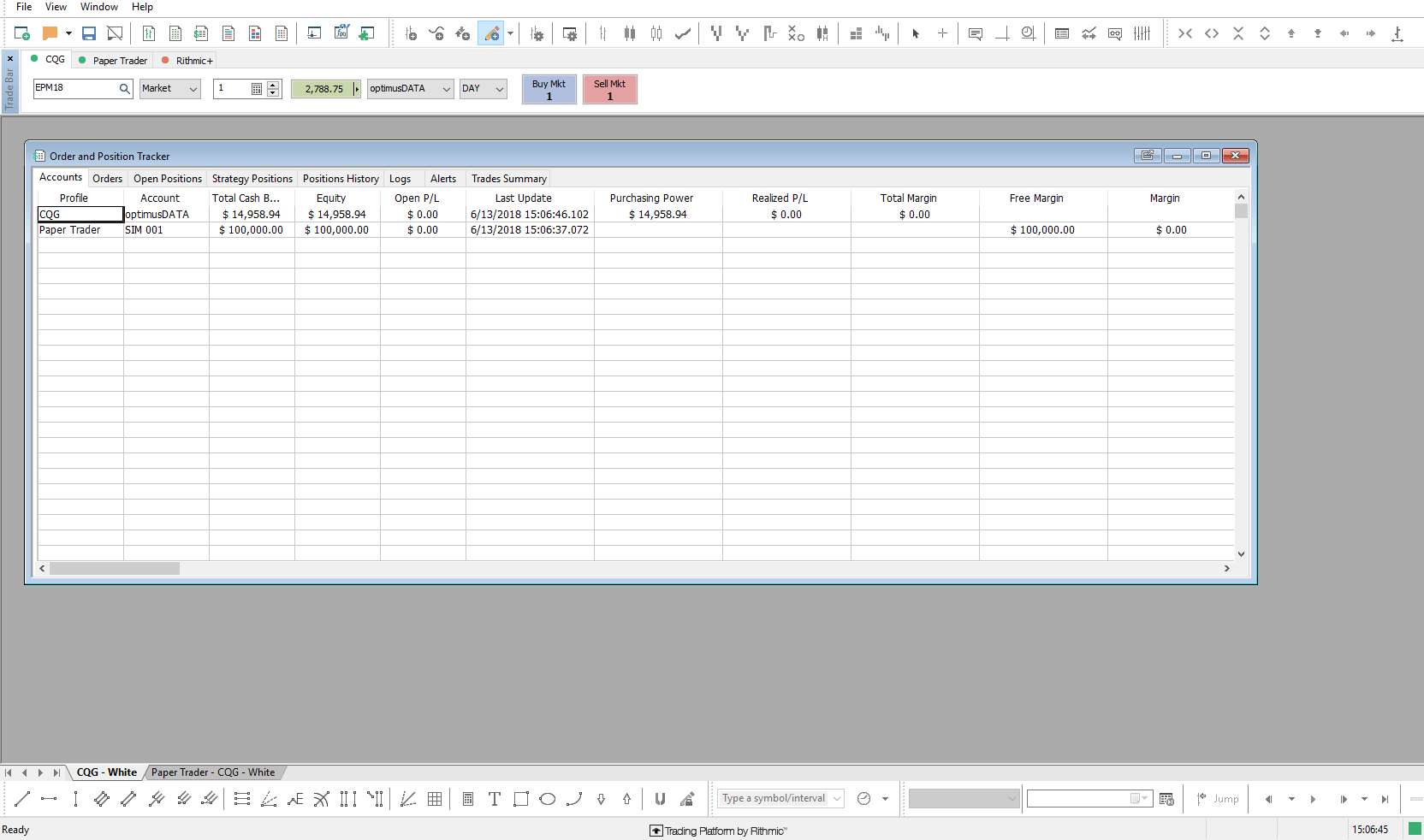Select the Fibonacci retracement lines tool
This screenshot has height=840, width=1424.
click(x=241, y=799)
